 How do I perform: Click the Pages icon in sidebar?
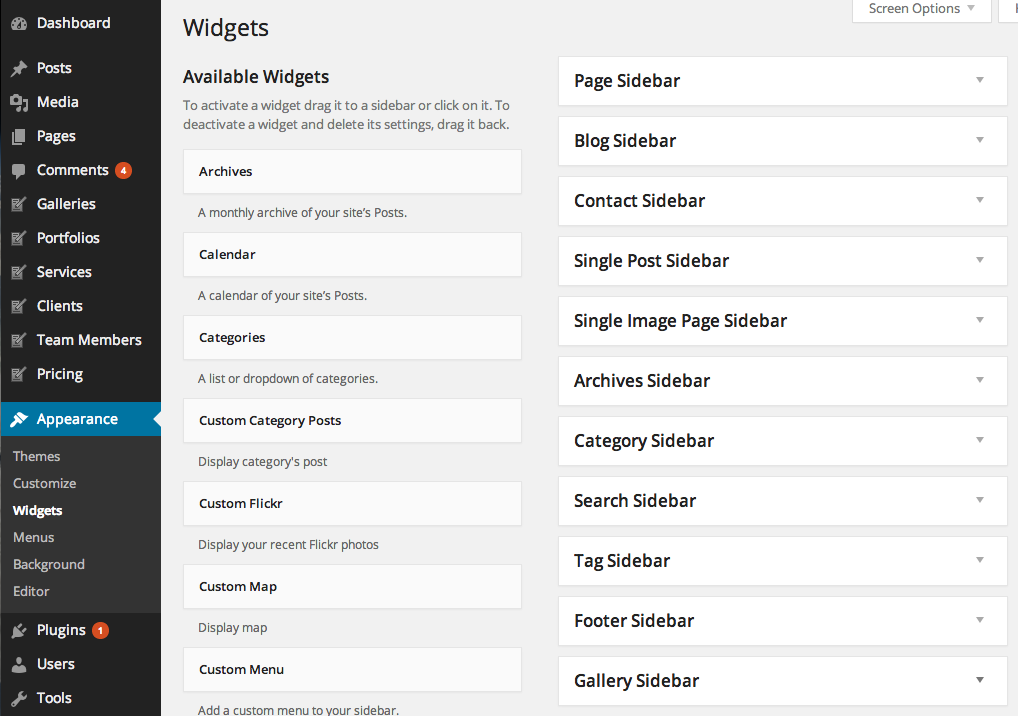point(19,136)
